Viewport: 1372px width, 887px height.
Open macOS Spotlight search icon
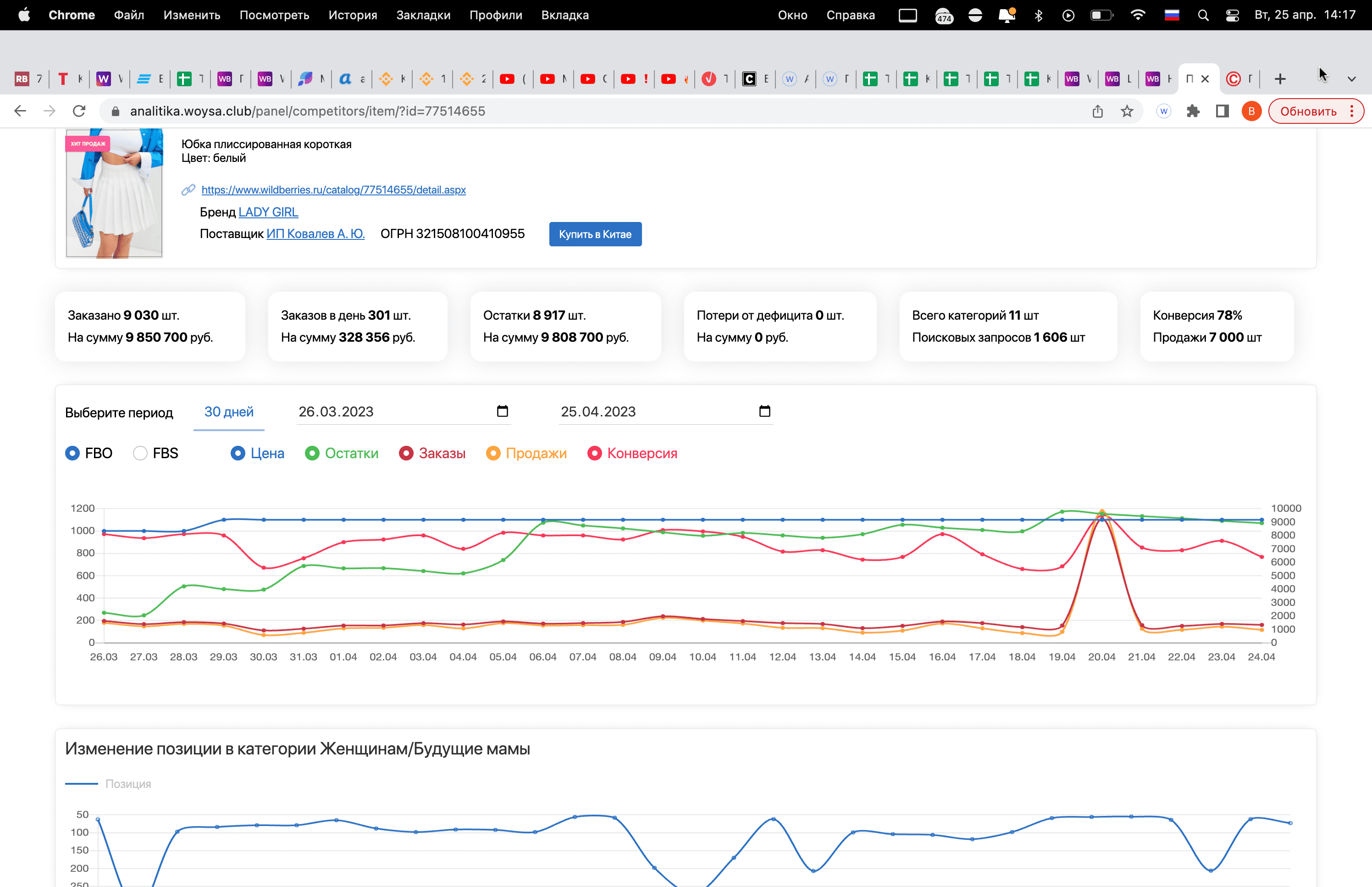(x=1203, y=16)
